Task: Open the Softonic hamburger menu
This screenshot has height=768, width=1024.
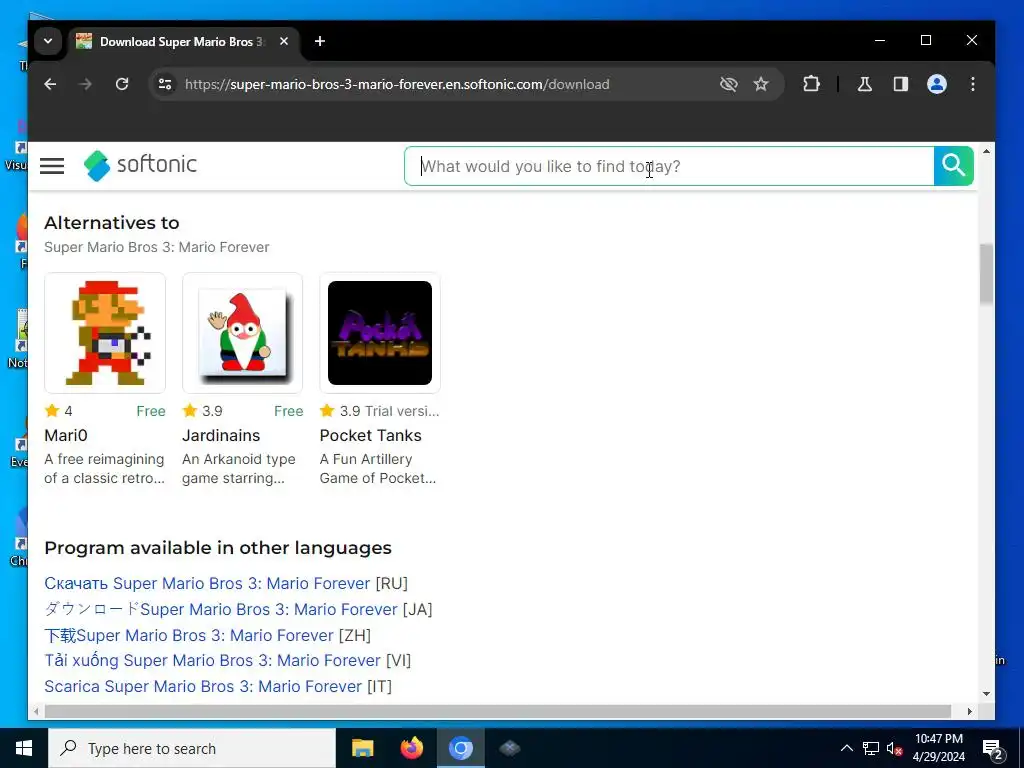Action: click(x=52, y=166)
